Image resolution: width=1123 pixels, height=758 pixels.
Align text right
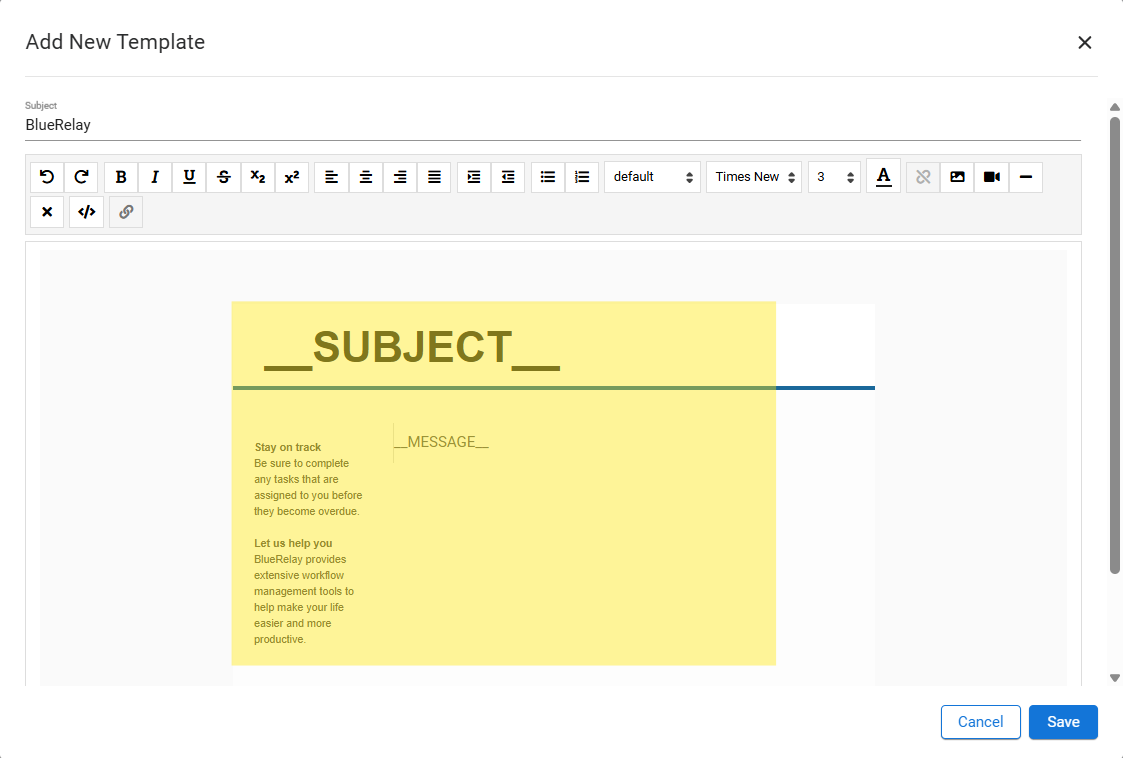[400, 177]
